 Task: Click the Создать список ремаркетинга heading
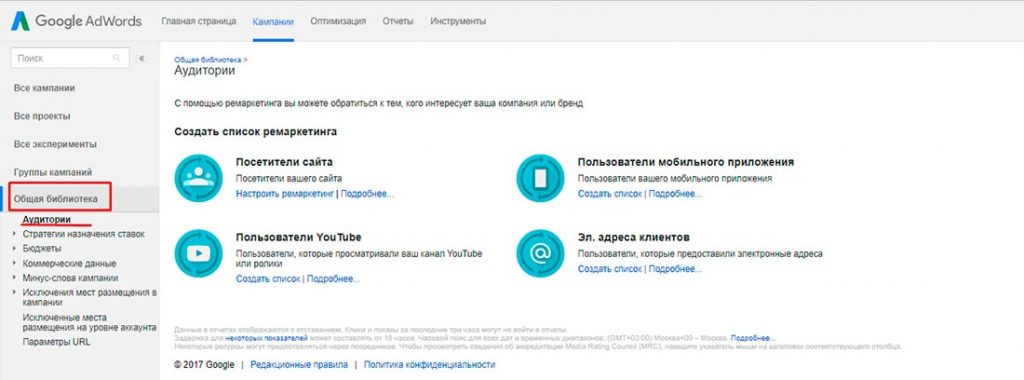click(x=256, y=132)
